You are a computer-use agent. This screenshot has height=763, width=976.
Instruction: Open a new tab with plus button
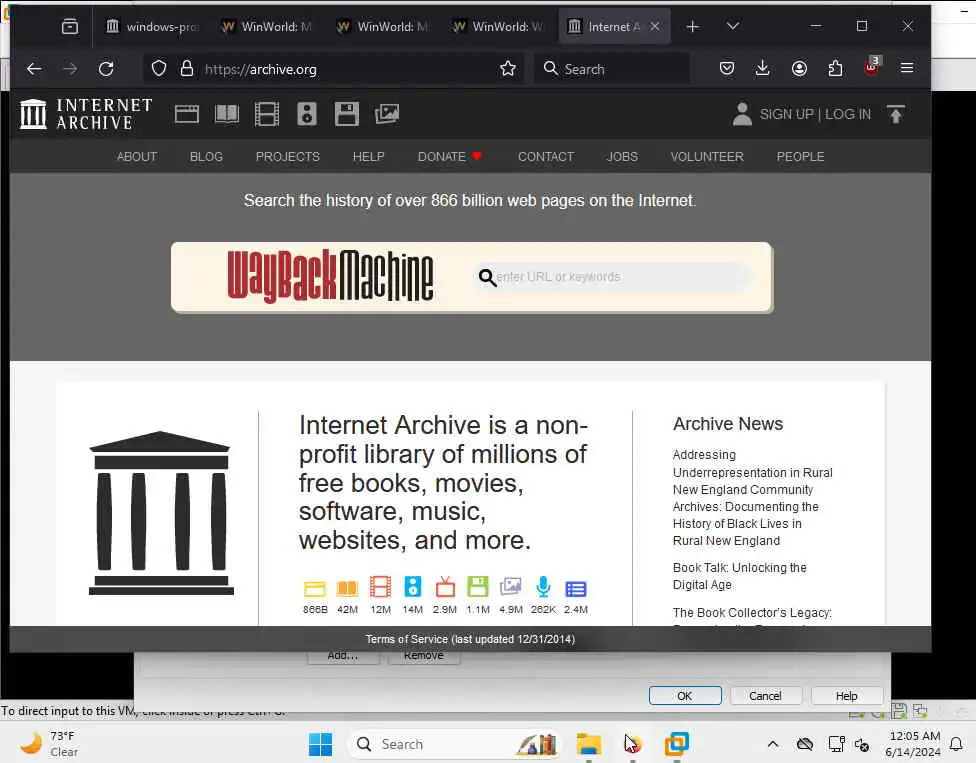pos(692,26)
